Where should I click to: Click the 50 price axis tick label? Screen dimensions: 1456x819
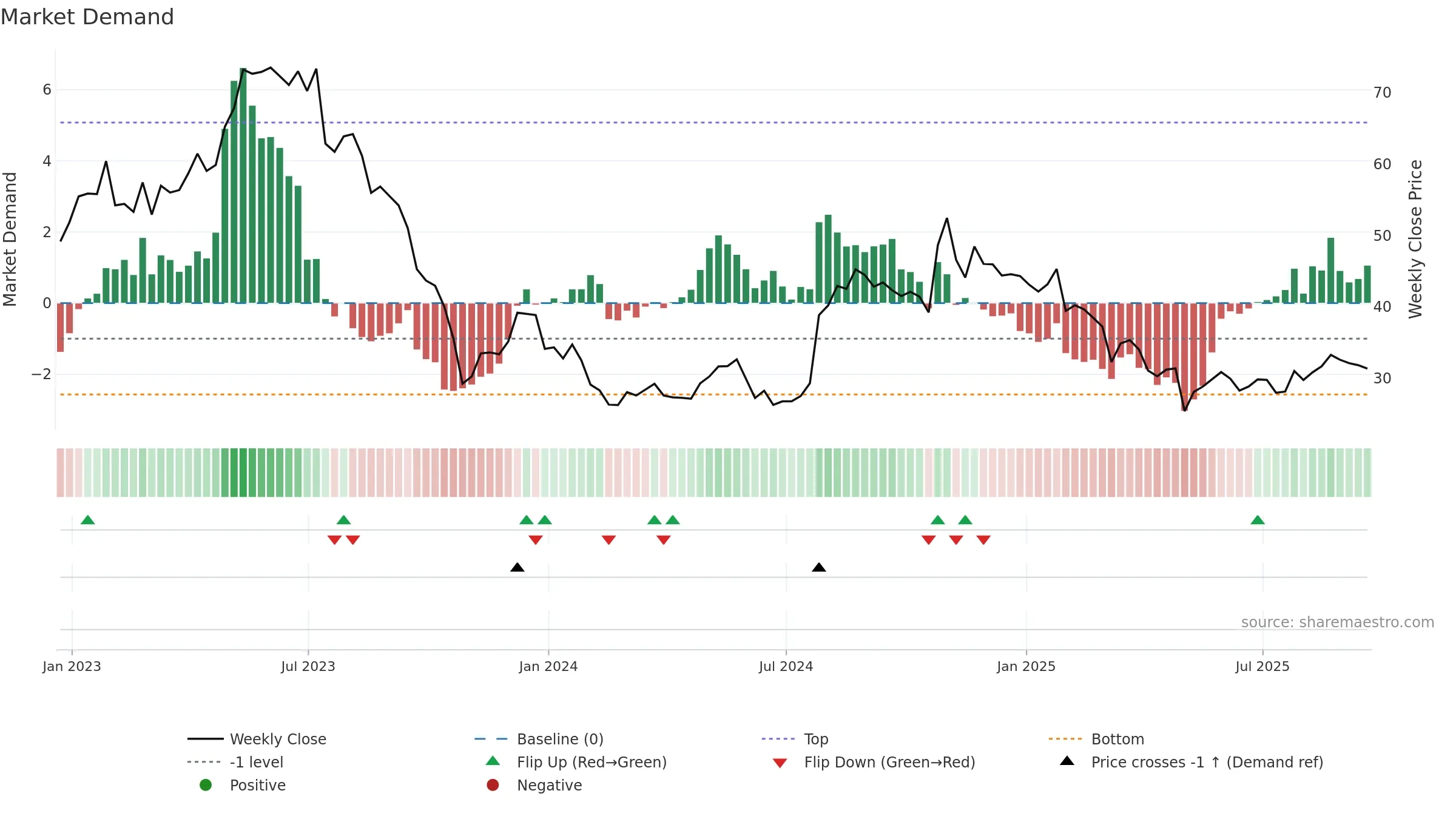click(x=1383, y=235)
